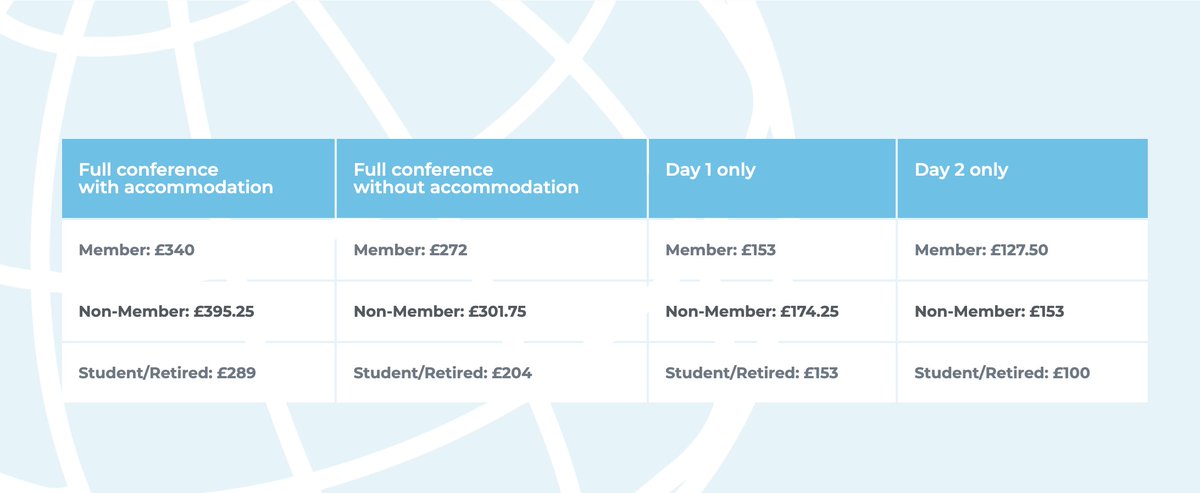The height and width of the screenshot is (493, 1200).
Task: Select Student/Retired £289 price cell
Action: 167,373
